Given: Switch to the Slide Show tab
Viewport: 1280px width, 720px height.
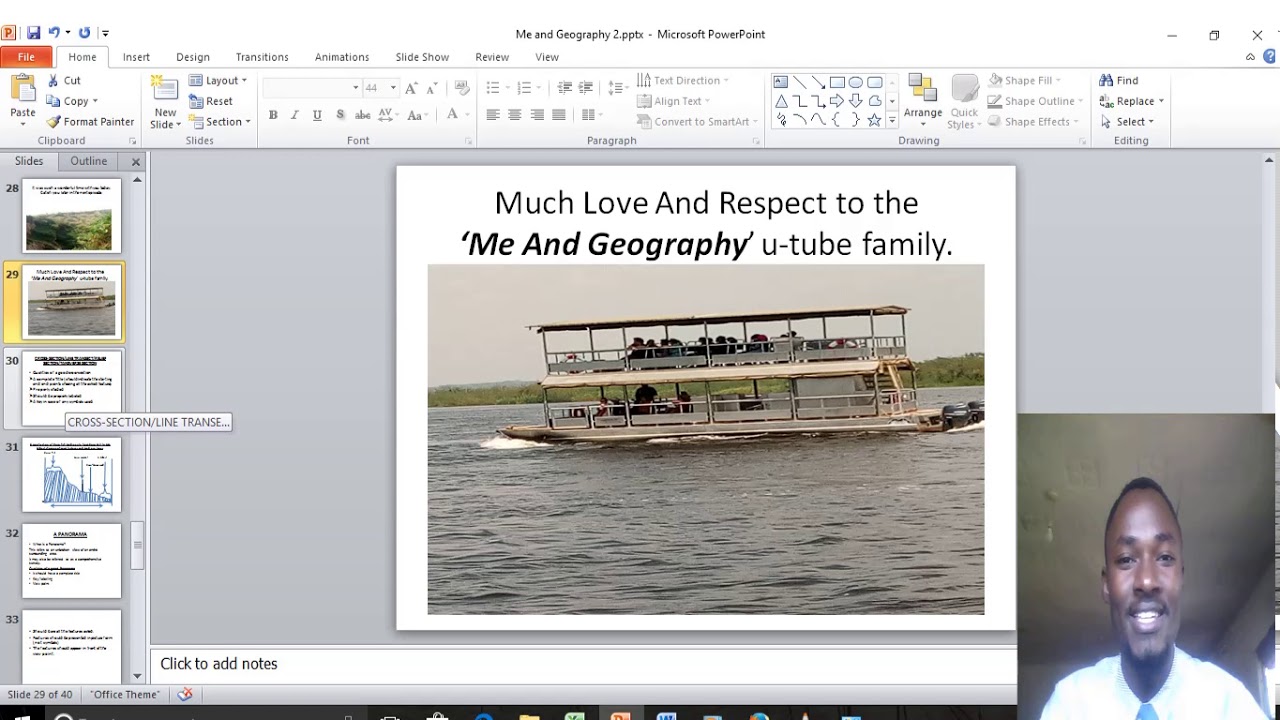Looking at the screenshot, I should pyautogui.click(x=422, y=57).
